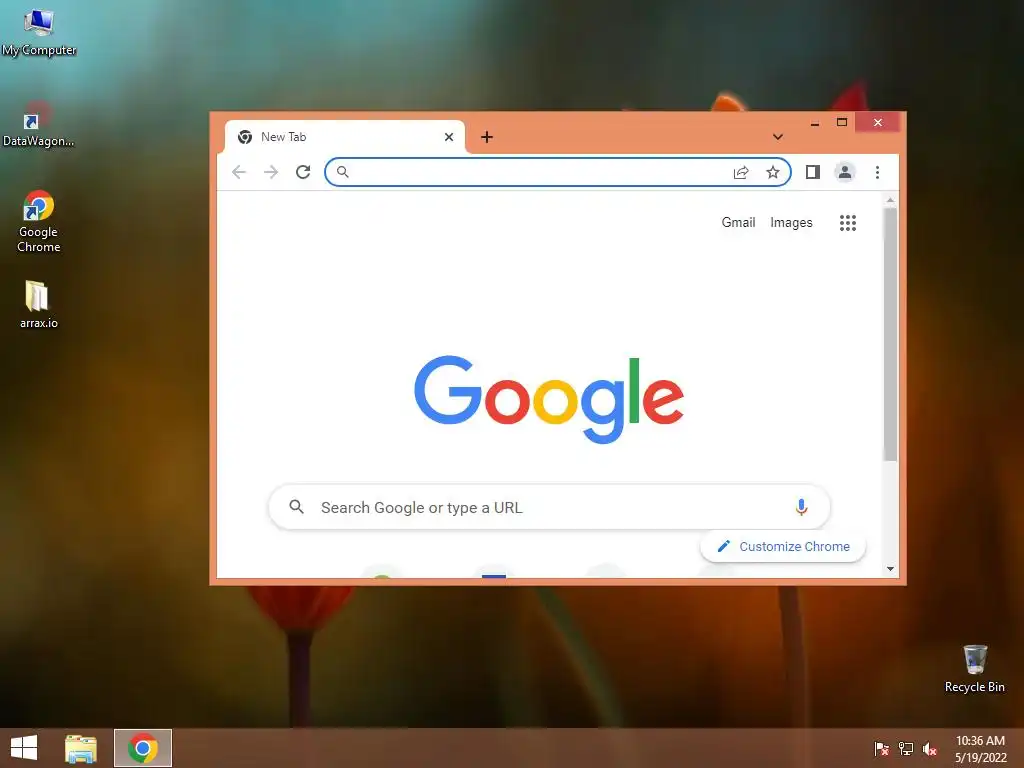Click the Chrome taskbar button
The width and height of the screenshot is (1024, 768).
(143, 748)
